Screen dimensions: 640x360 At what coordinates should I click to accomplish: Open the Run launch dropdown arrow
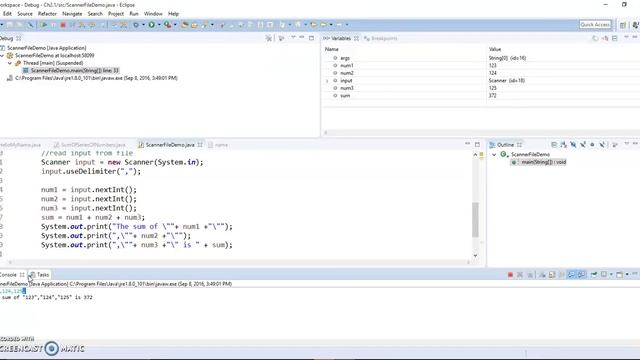(159, 25)
